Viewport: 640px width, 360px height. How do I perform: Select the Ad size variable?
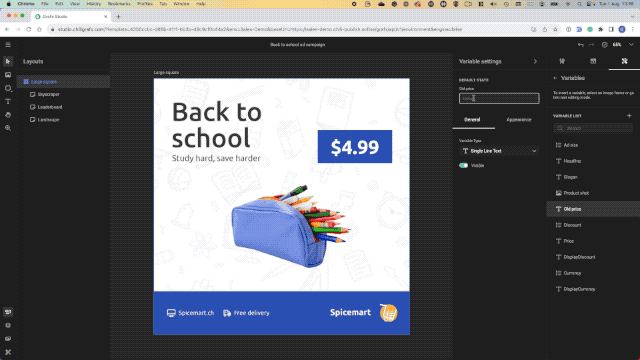pyautogui.click(x=593, y=145)
